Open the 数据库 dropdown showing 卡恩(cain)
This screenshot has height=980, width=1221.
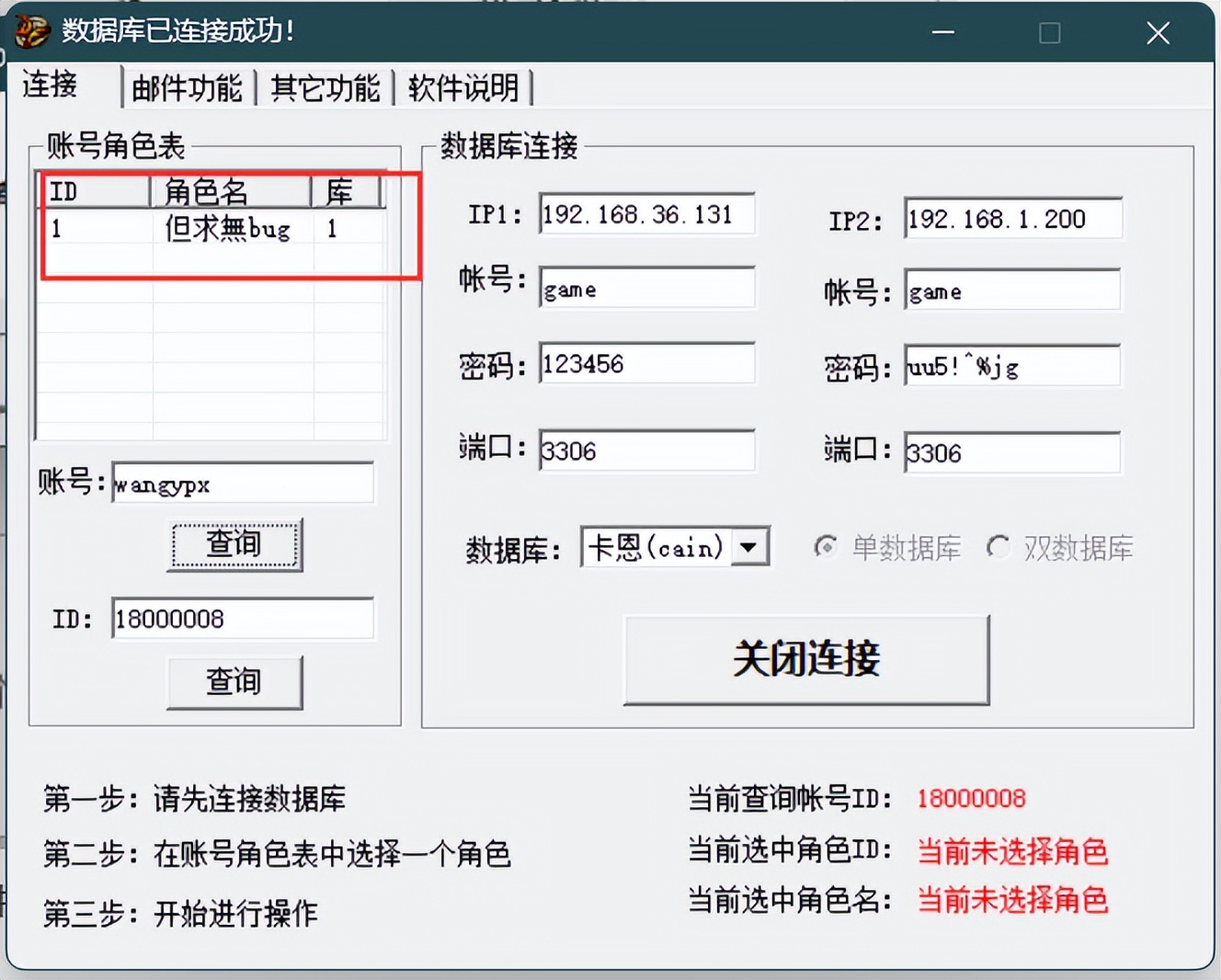(x=749, y=547)
